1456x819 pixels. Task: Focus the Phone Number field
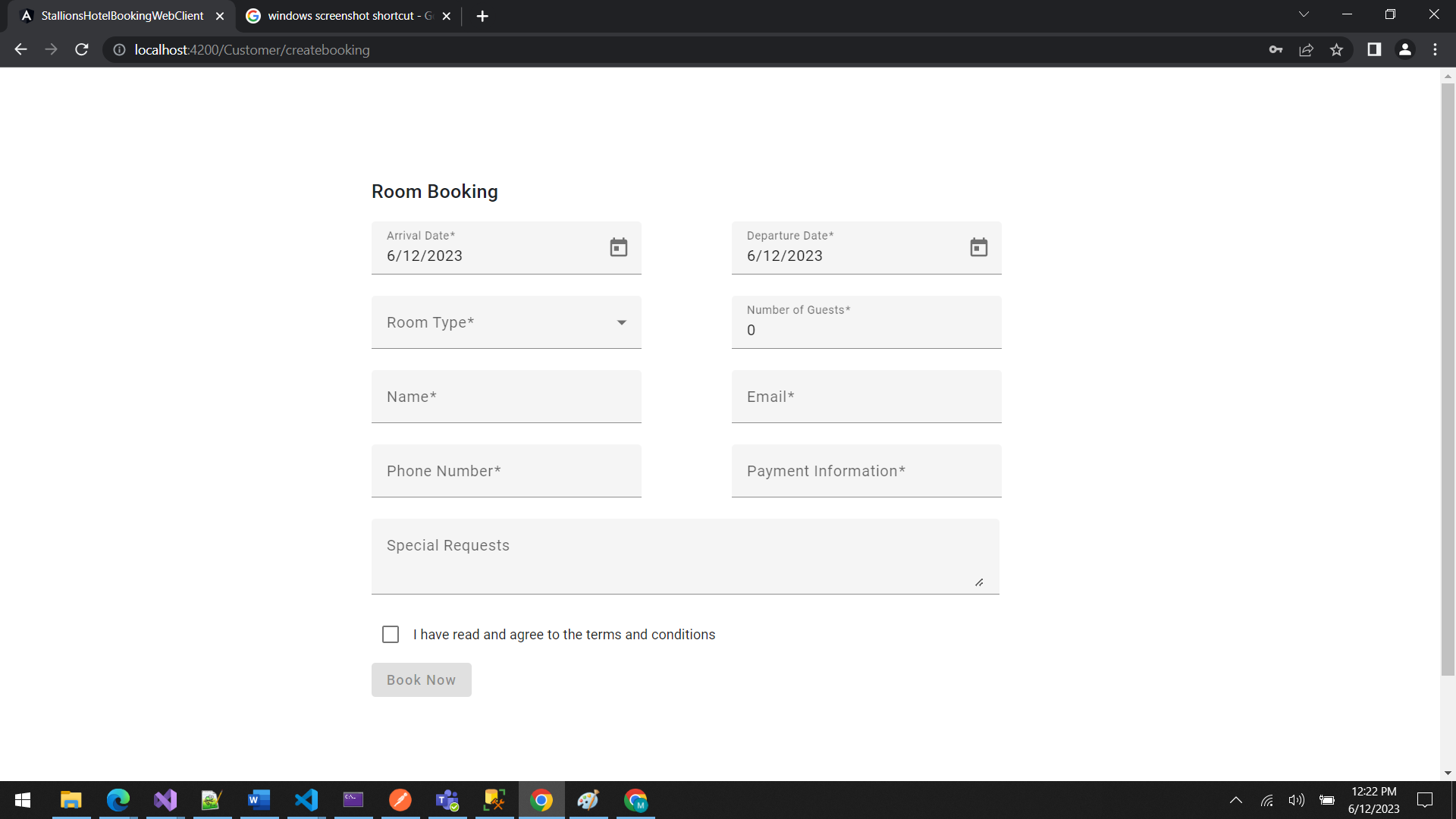click(507, 471)
